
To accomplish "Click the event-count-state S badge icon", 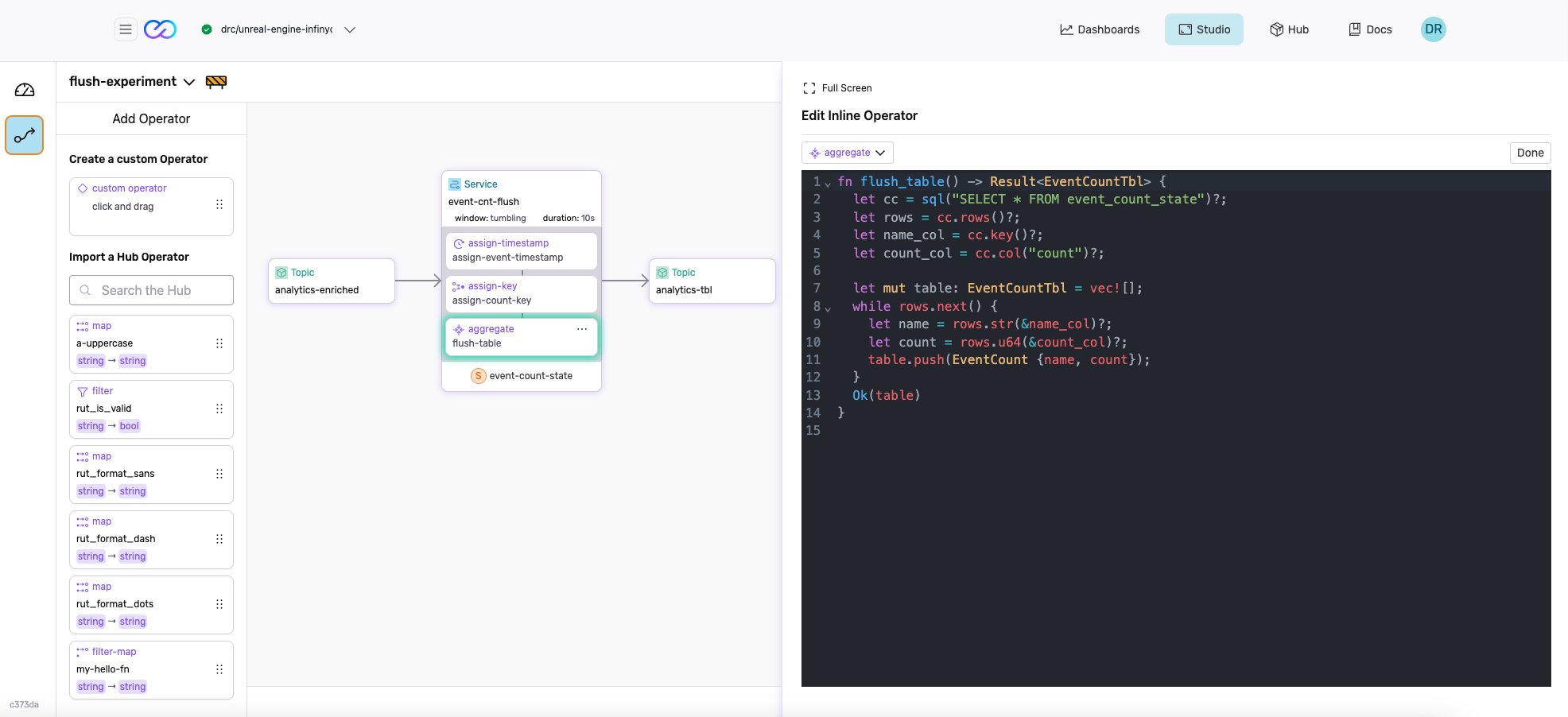I will pos(478,376).
